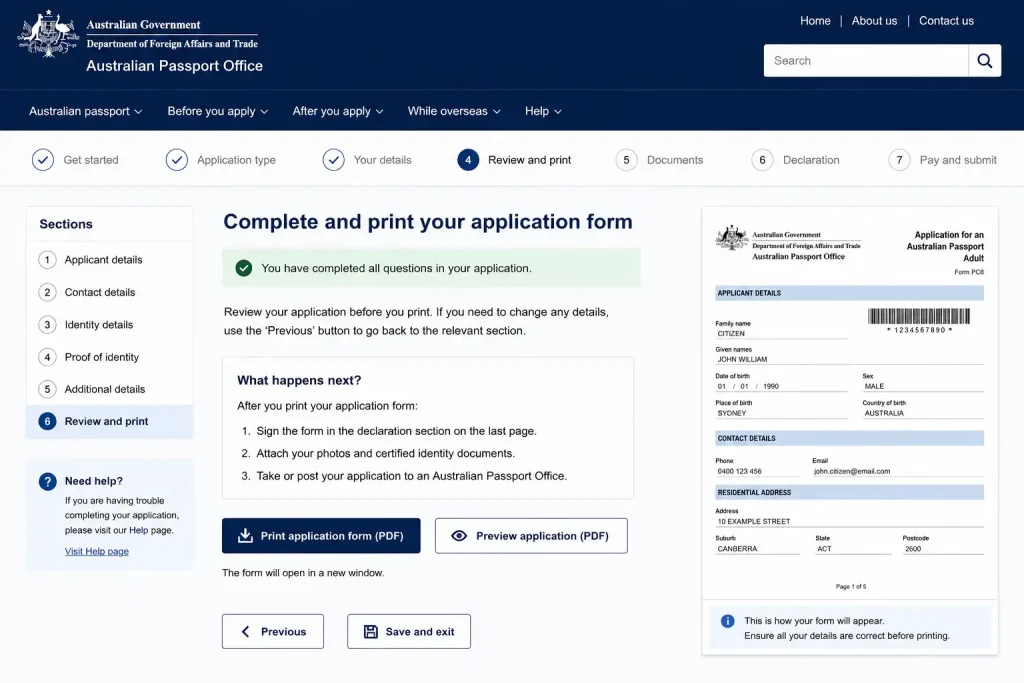Screen dimensions: 1024x683
Task: Click the 'Need help?' heading text
Action: tap(93, 481)
